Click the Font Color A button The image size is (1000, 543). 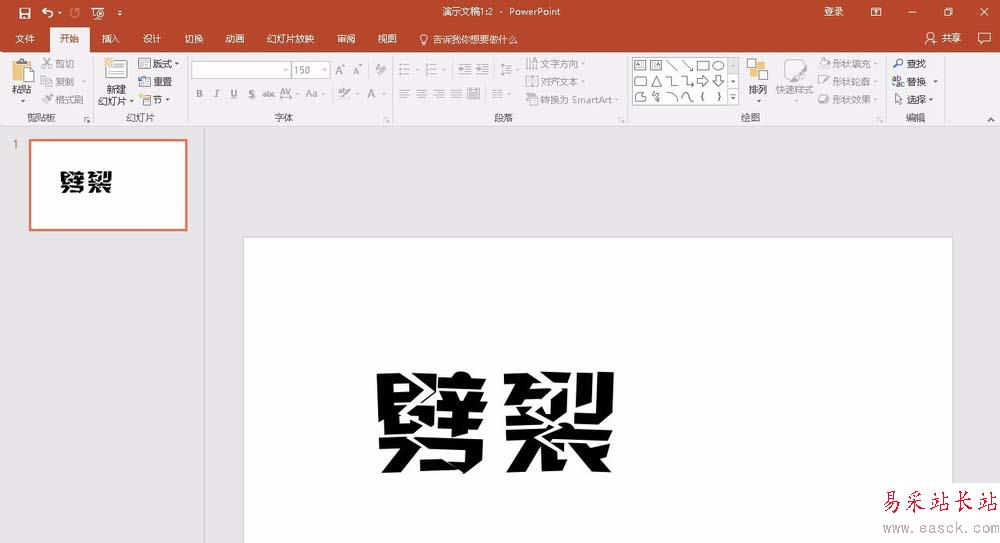[371, 94]
